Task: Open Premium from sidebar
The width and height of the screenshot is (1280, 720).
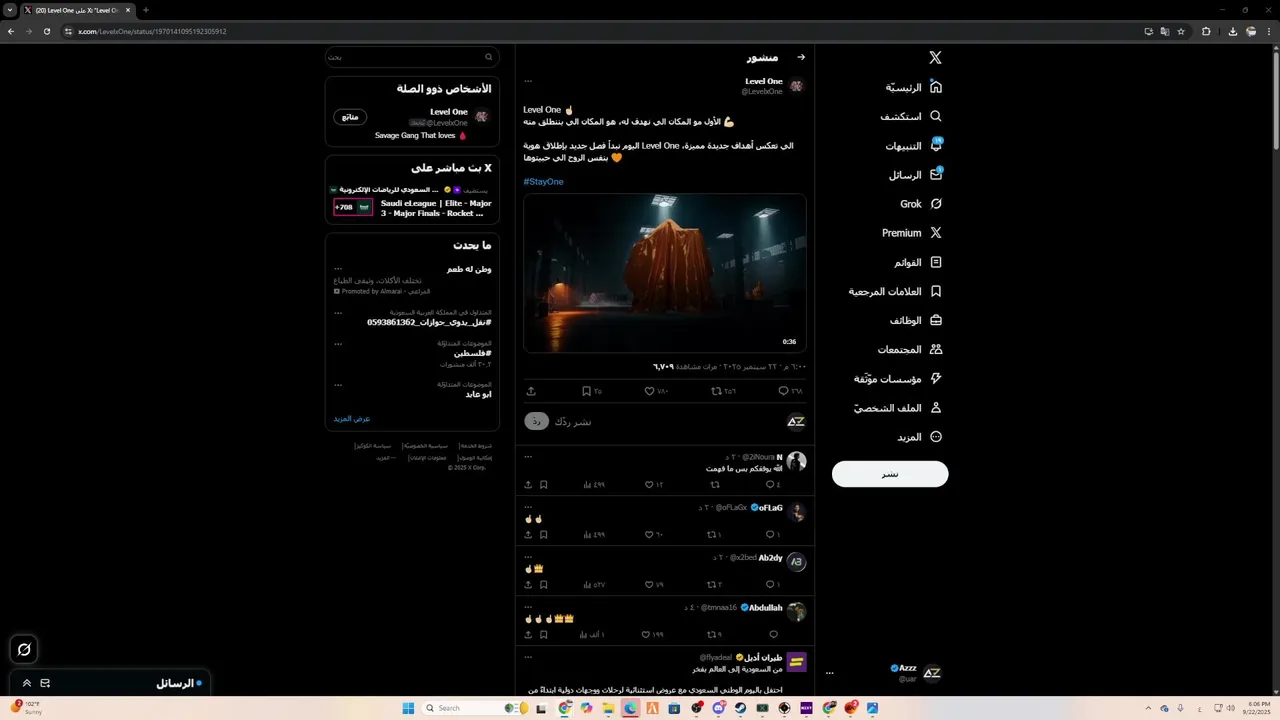Action: tap(912, 232)
